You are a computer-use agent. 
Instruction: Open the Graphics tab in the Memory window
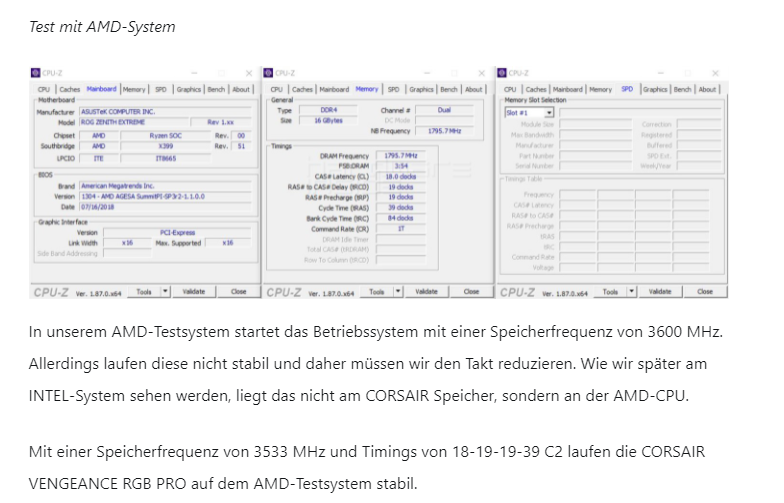[422, 90]
